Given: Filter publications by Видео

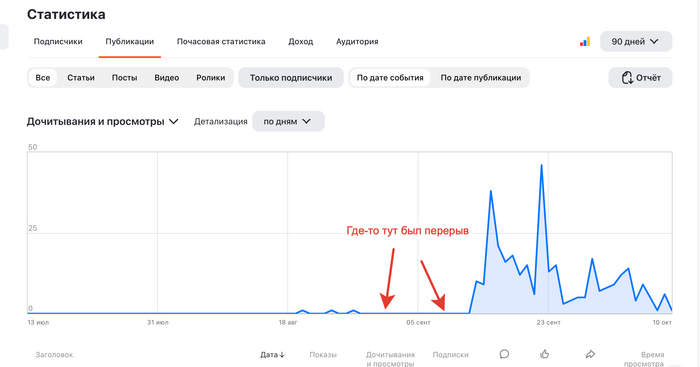Looking at the screenshot, I should coord(167,78).
